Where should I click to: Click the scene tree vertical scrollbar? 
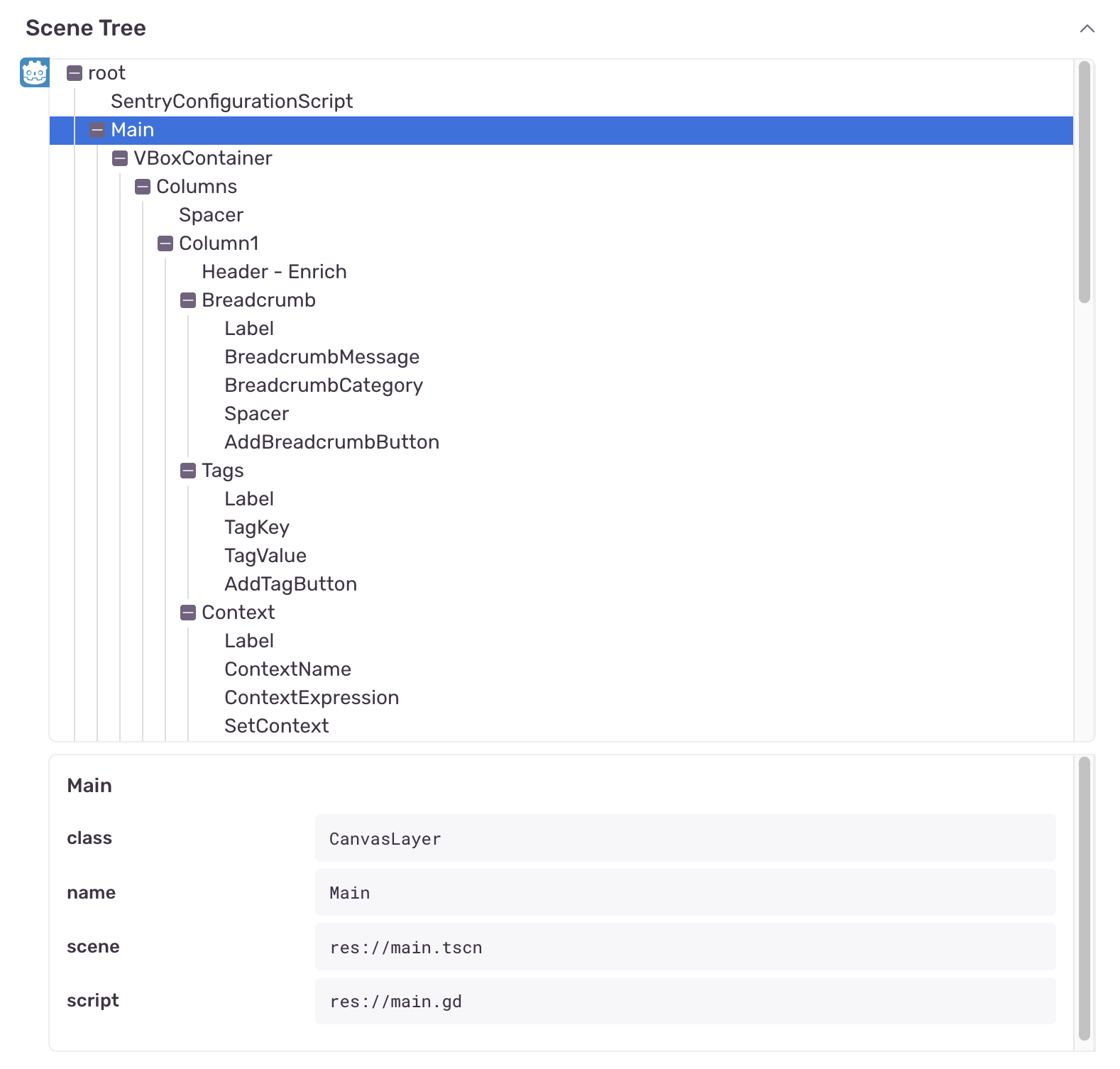(x=1084, y=182)
